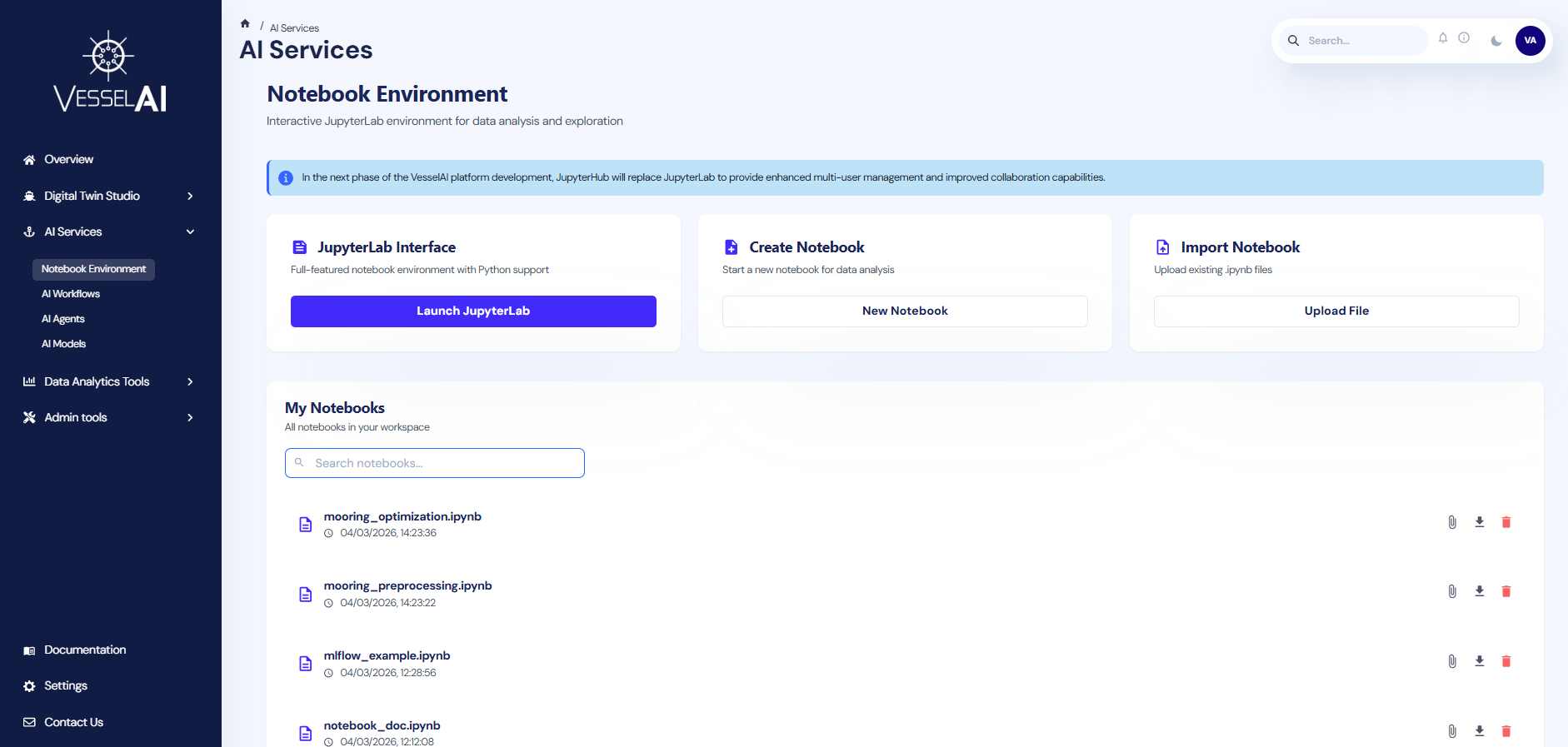The height and width of the screenshot is (747, 1568).
Task: Click the info circle icon in header
Action: [x=1464, y=38]
